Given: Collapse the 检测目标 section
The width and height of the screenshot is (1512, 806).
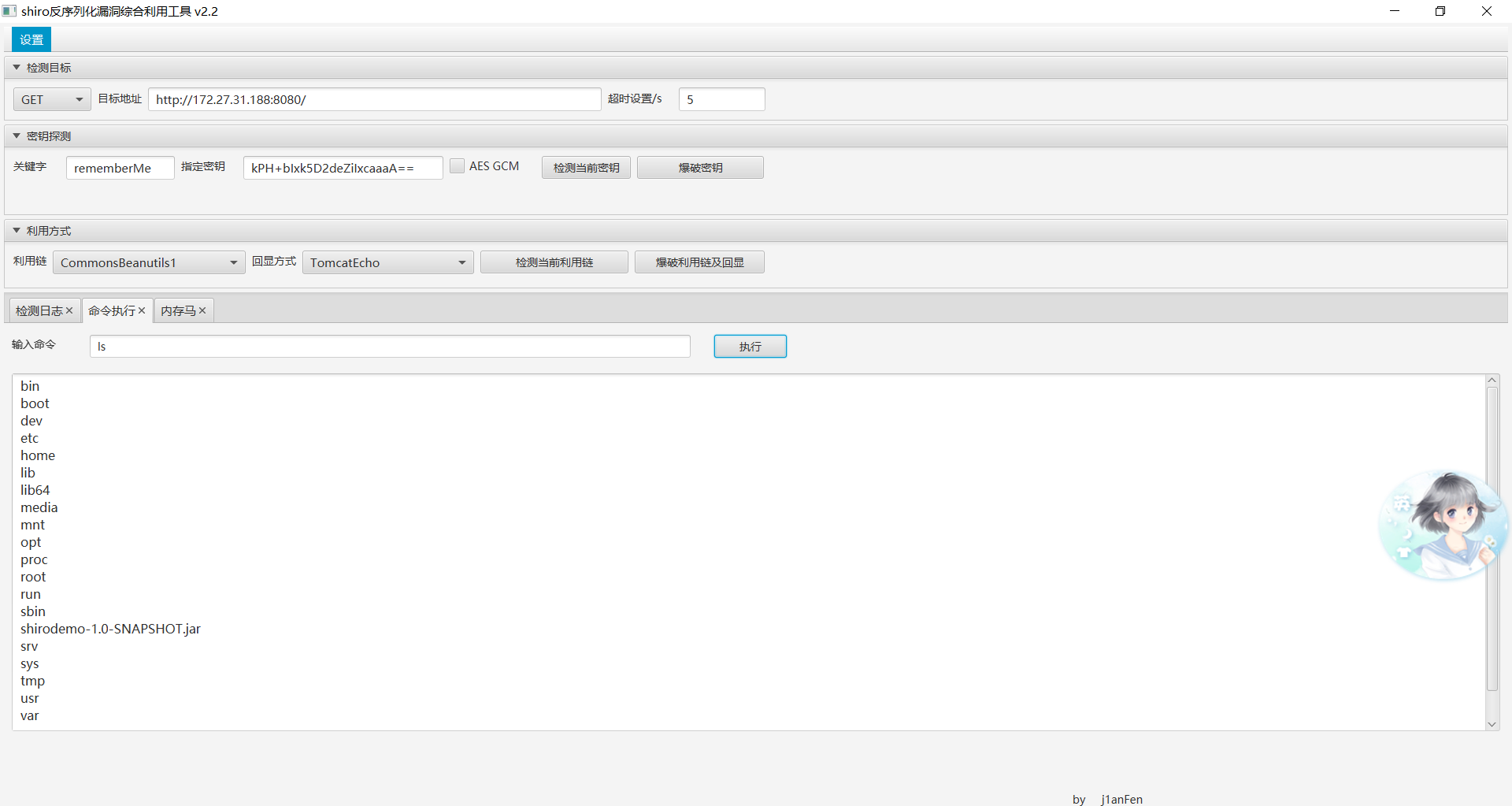Looking at the screenshot, I should (17, 68).
